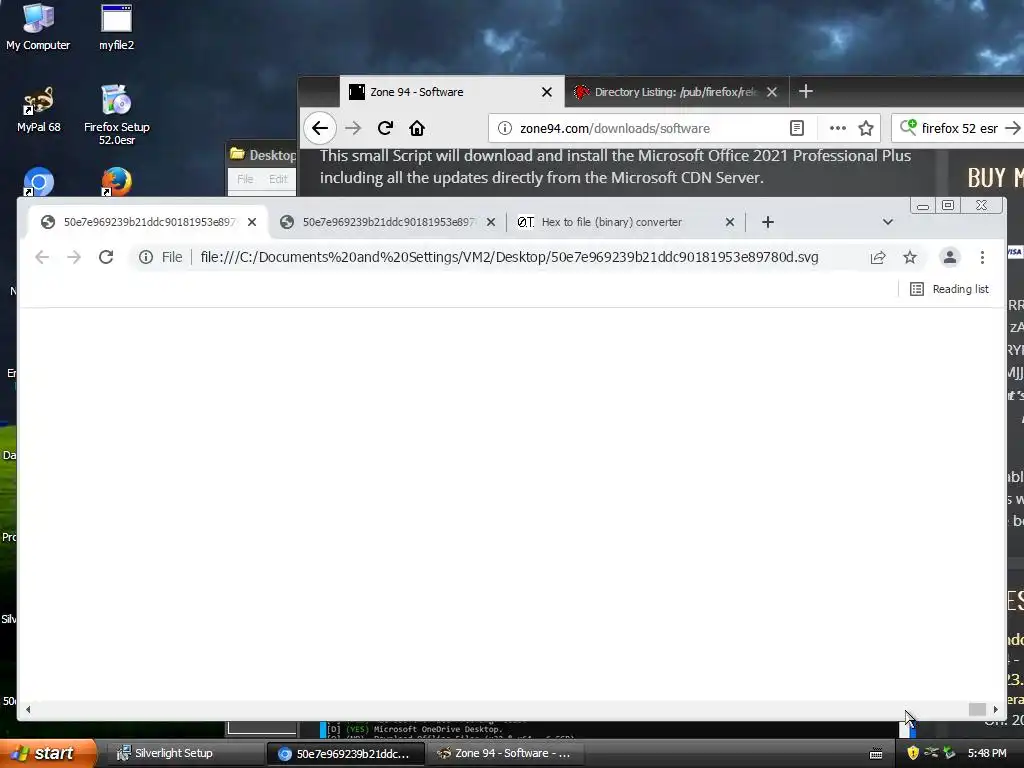The image size is (1024, 768).
Task: Open new tab in Firefox window
Action: pyautogui.click(x=806, y=91)
